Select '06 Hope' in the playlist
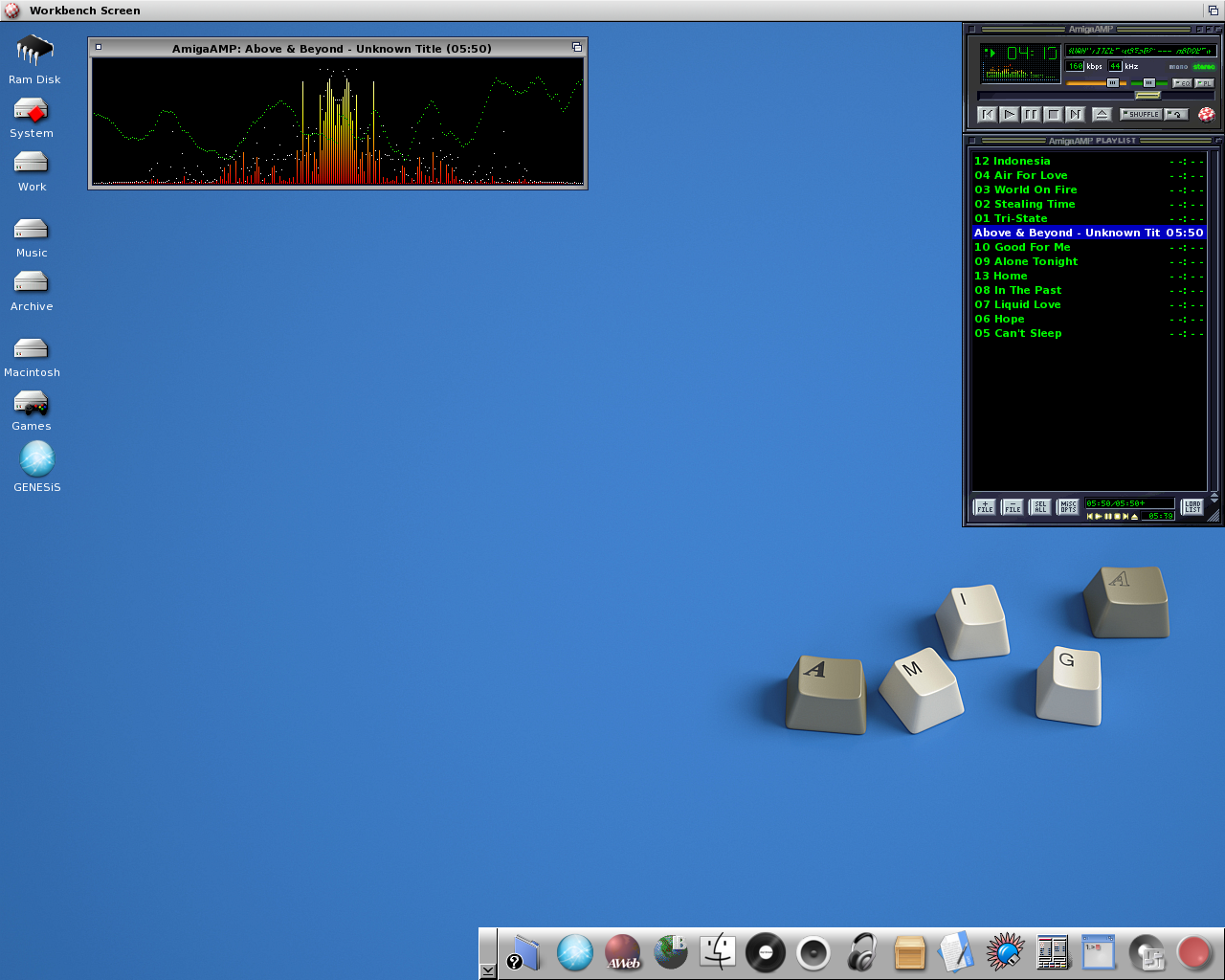The height and width of the screenshot is (980, 1225). pyautogui.click(x=1088, y=319)
